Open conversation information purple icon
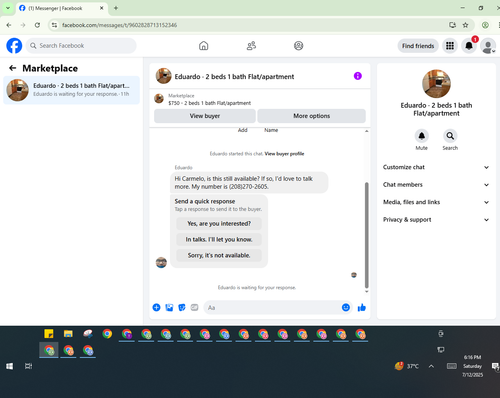500x398 pixels. click(358, 76)
